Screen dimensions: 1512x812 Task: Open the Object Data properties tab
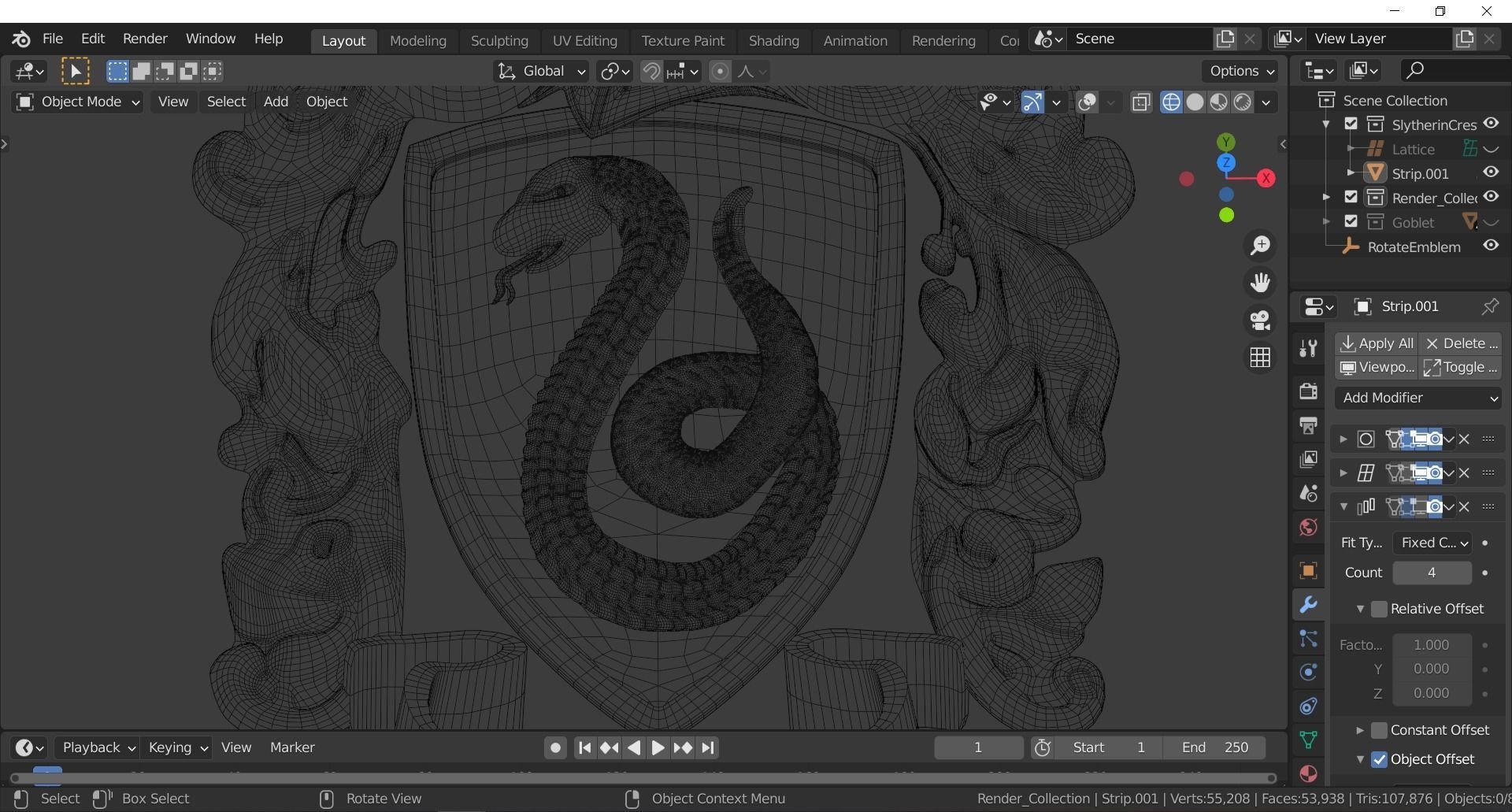click(x=1308, y=740)
